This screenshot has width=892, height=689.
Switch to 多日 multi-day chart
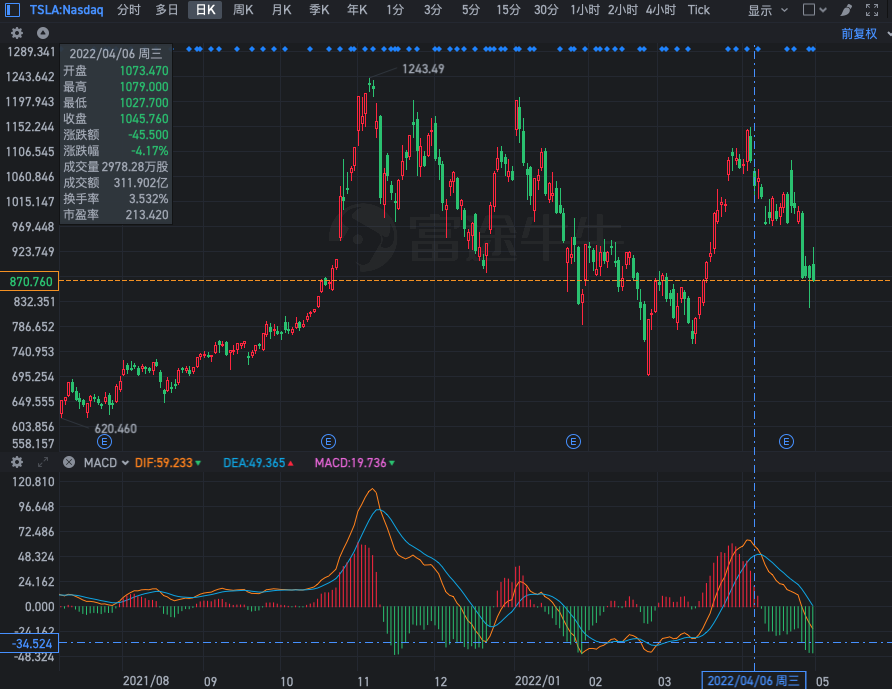pos(167,10)
